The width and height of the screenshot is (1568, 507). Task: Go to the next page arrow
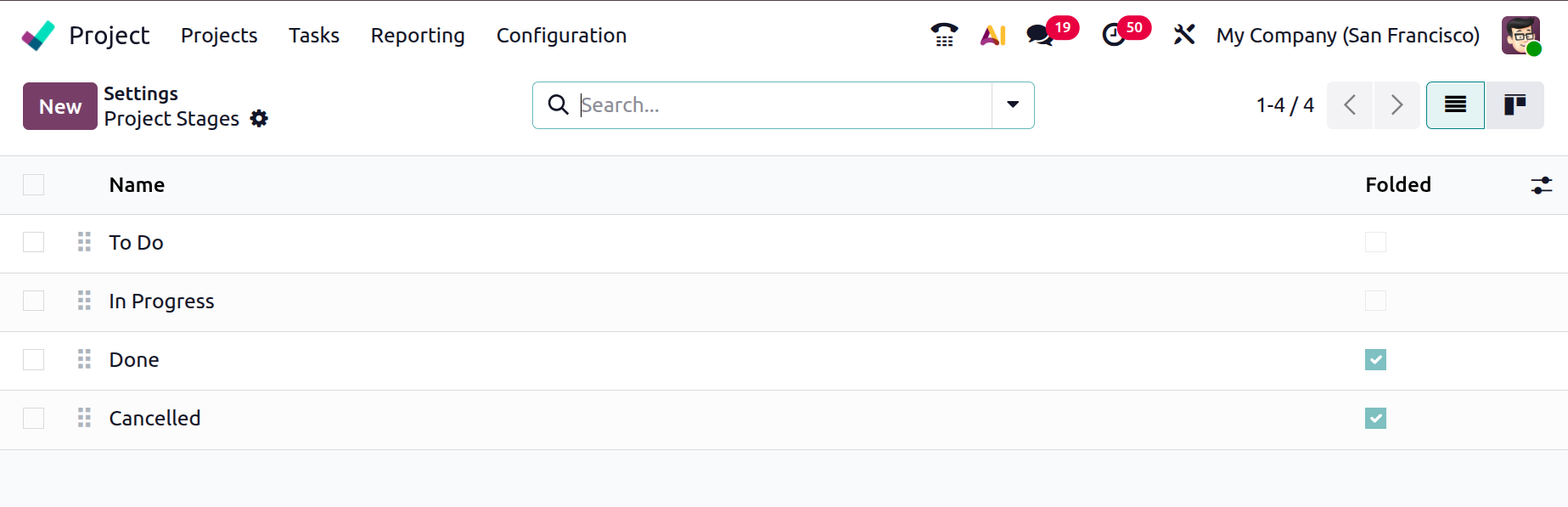point(1397,105)
